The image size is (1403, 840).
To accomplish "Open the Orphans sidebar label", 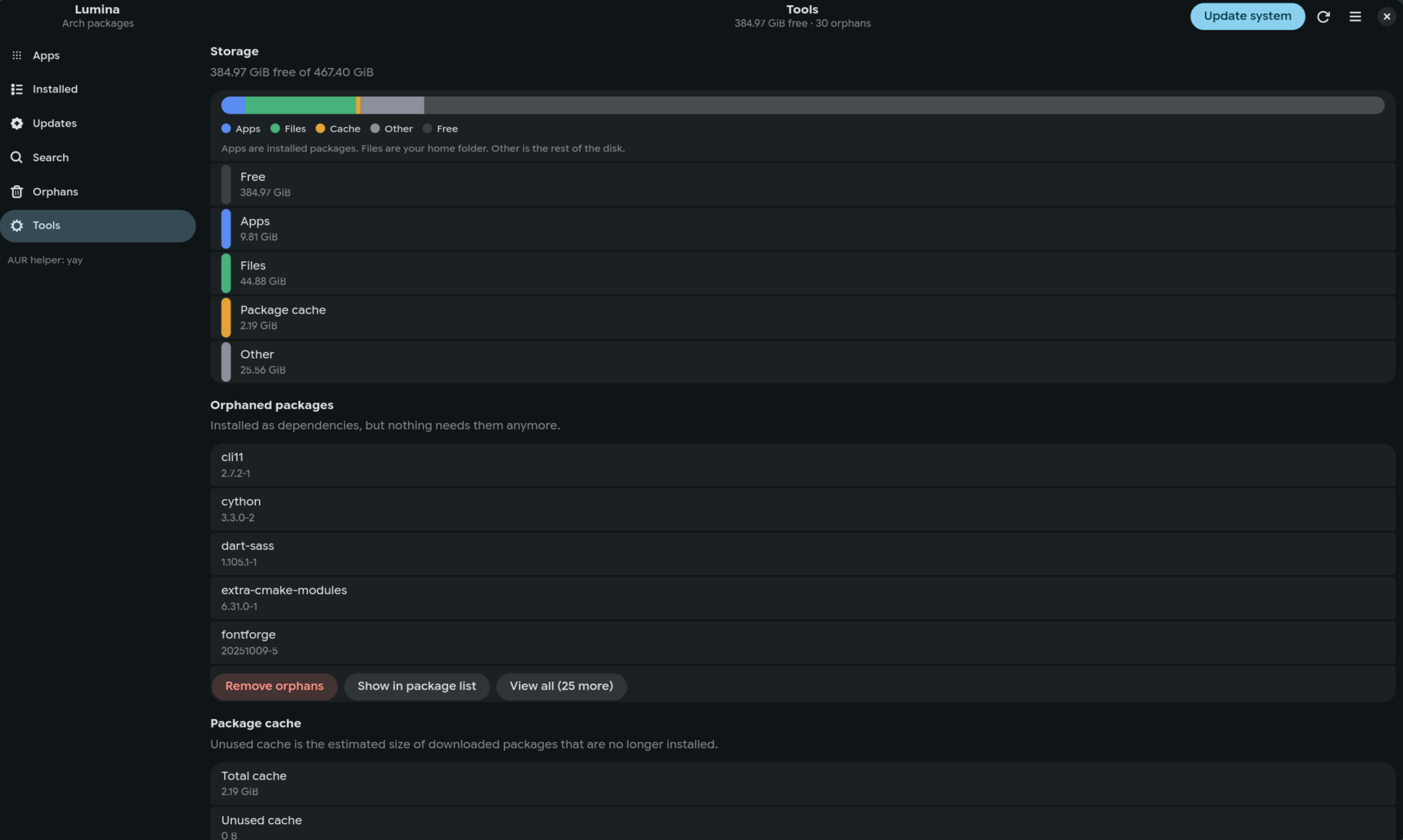I will tap(55, 191).
